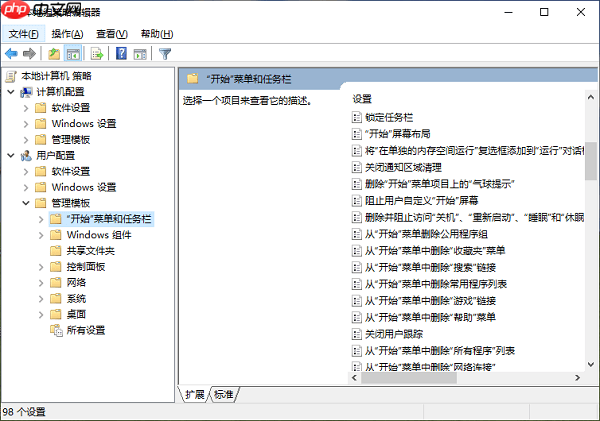
Task: Expand the 控制面板 node
Action: point(41,267)
